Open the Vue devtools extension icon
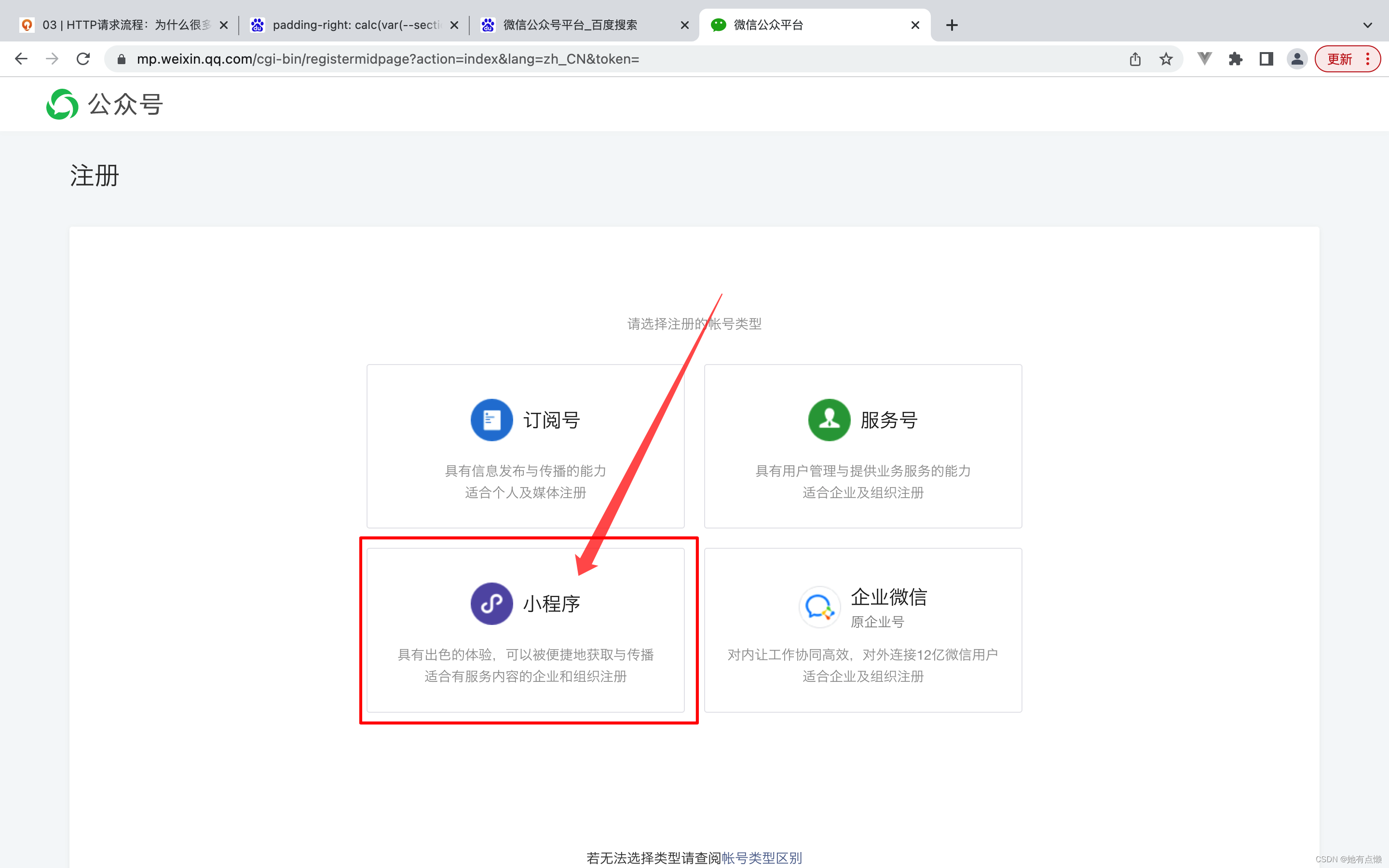Image resolution: width=1389 pixels, height=868 pixels. tap(1204, 58)
